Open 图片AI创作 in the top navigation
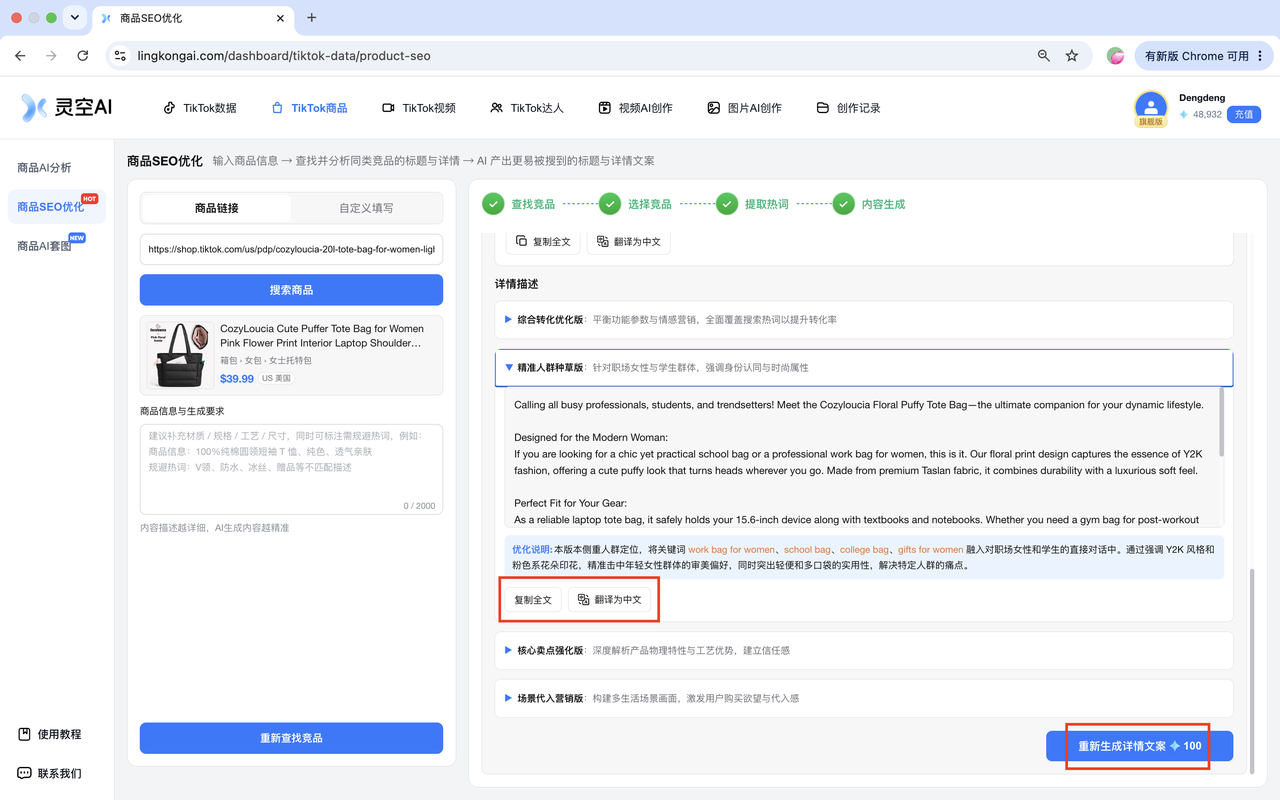Screen dimensions: 1280x800 click(x=744, y=108)
